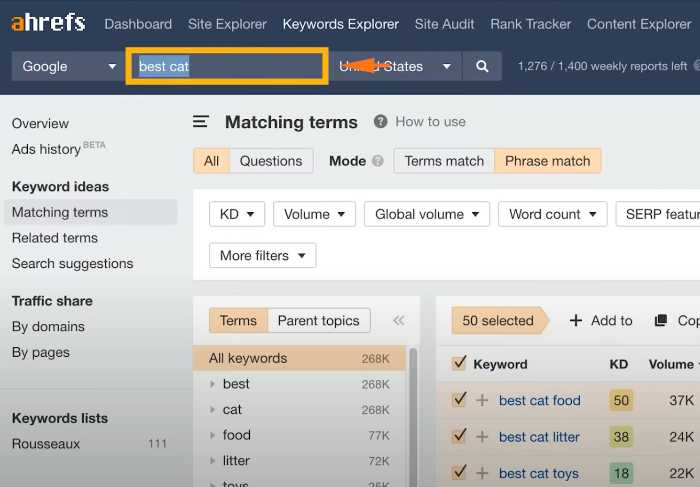The width and height of the screenshot is (700, 487).
Task: Open the United States country dropdown
Action: [x=396, y=66]
